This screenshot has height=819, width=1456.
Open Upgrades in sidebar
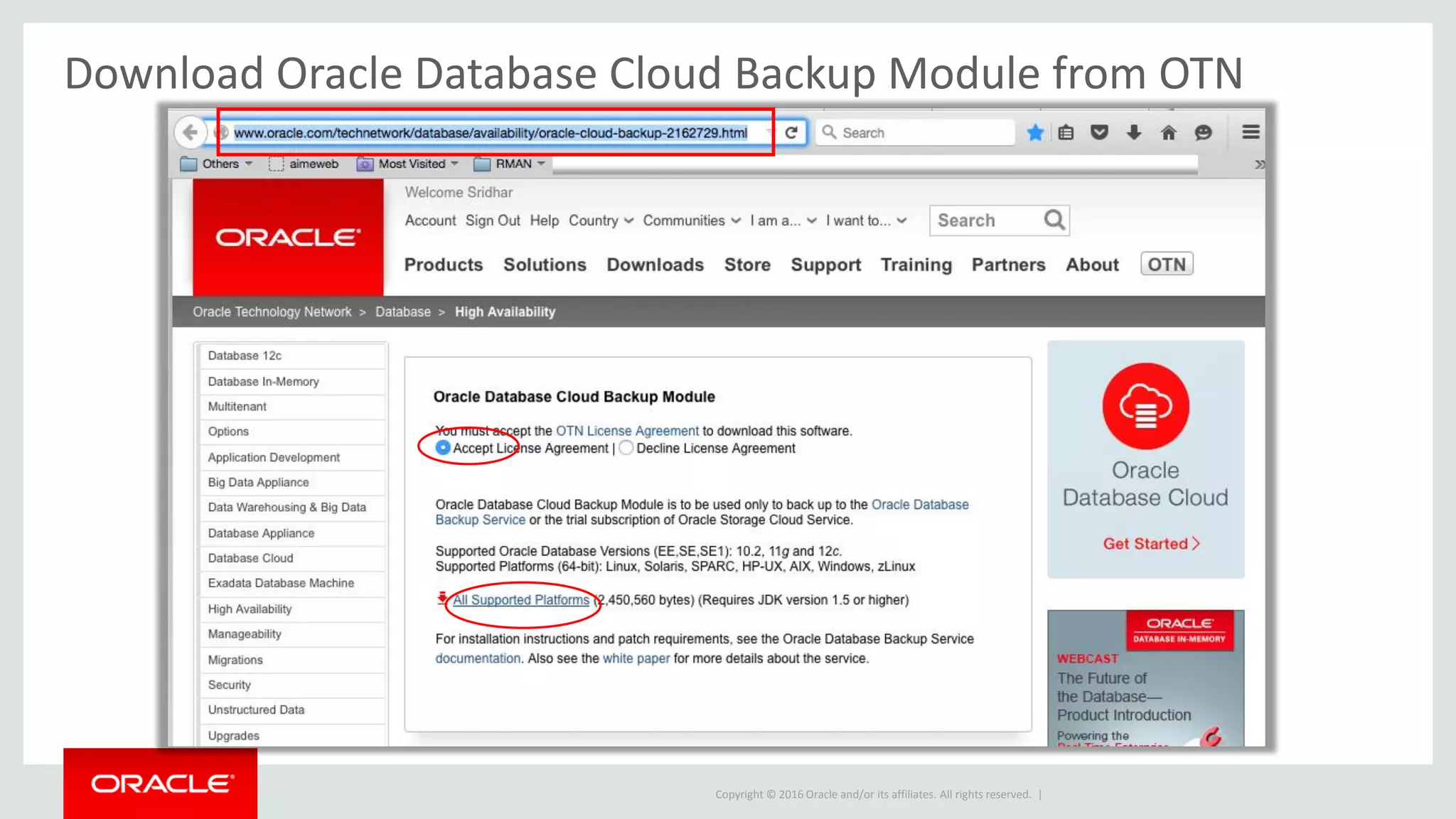(x=294, y=736)
